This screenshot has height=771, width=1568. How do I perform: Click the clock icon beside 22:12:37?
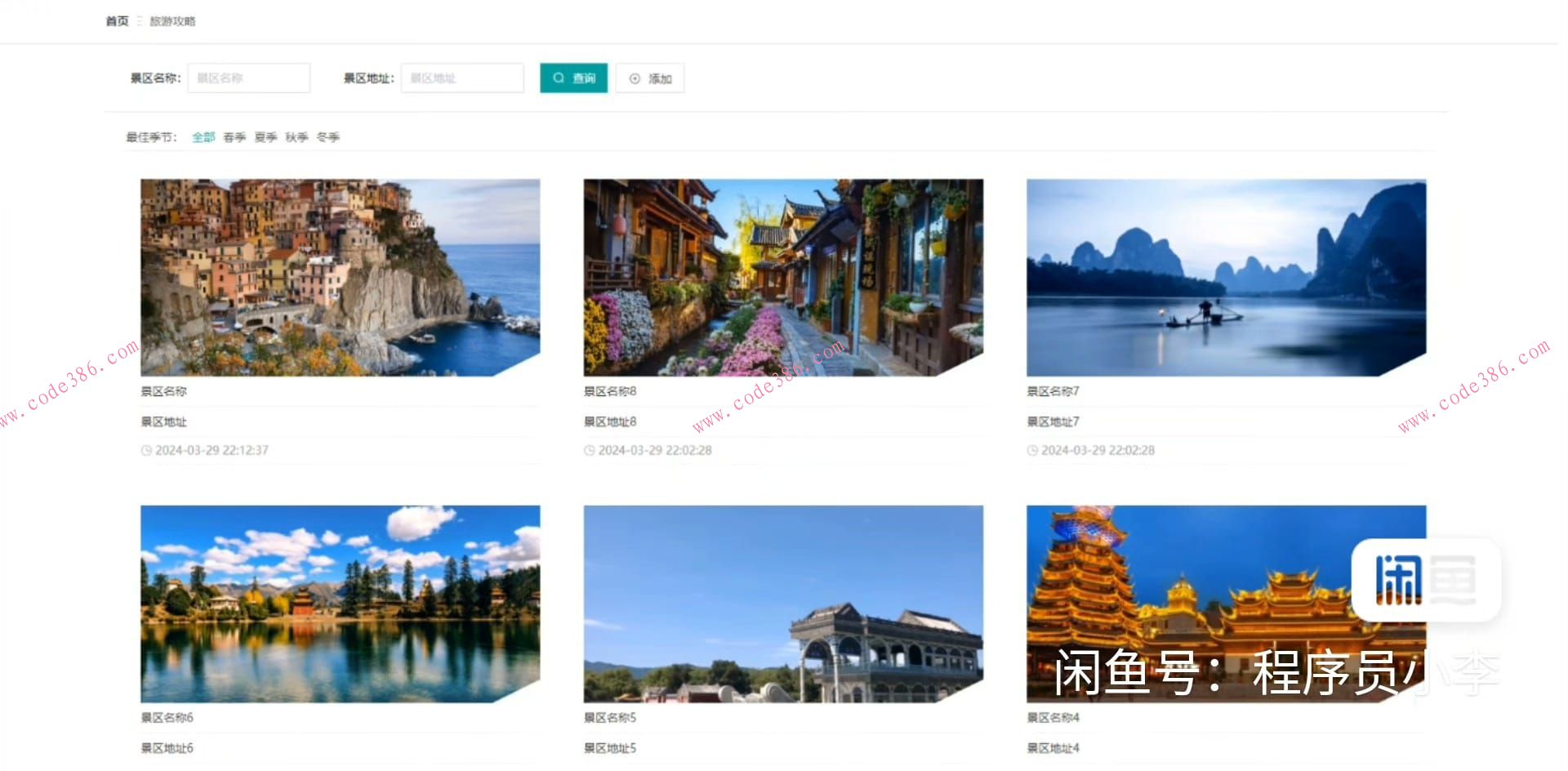click(x=146, y=450)
